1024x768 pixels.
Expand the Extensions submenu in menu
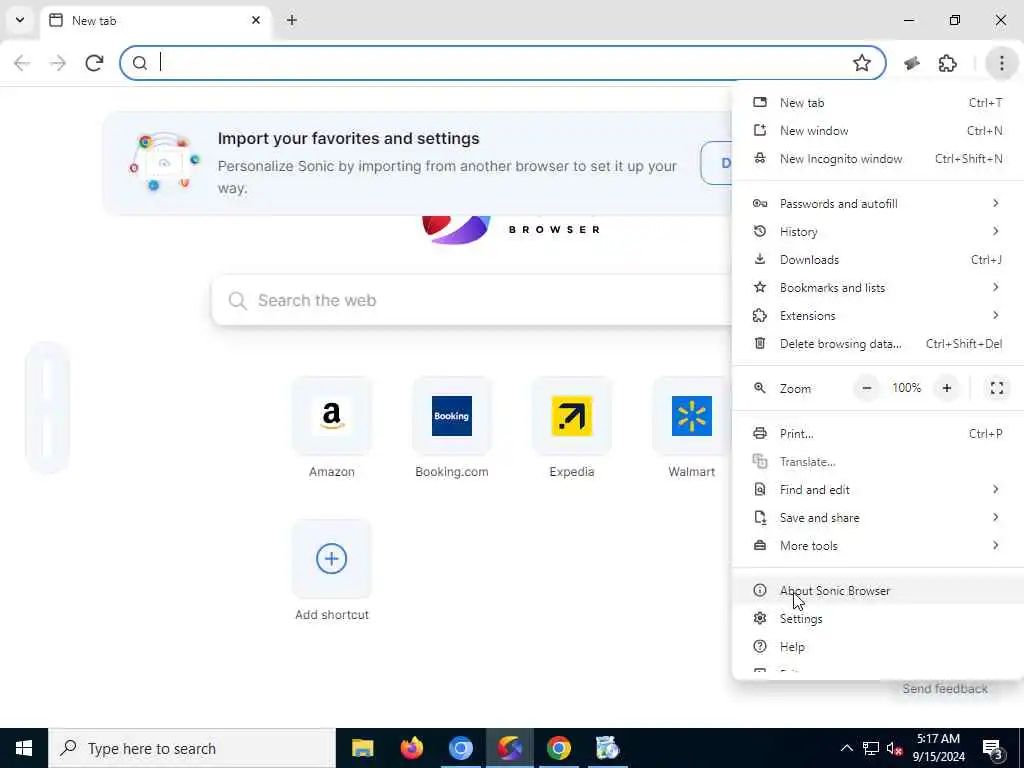point(878,316)
